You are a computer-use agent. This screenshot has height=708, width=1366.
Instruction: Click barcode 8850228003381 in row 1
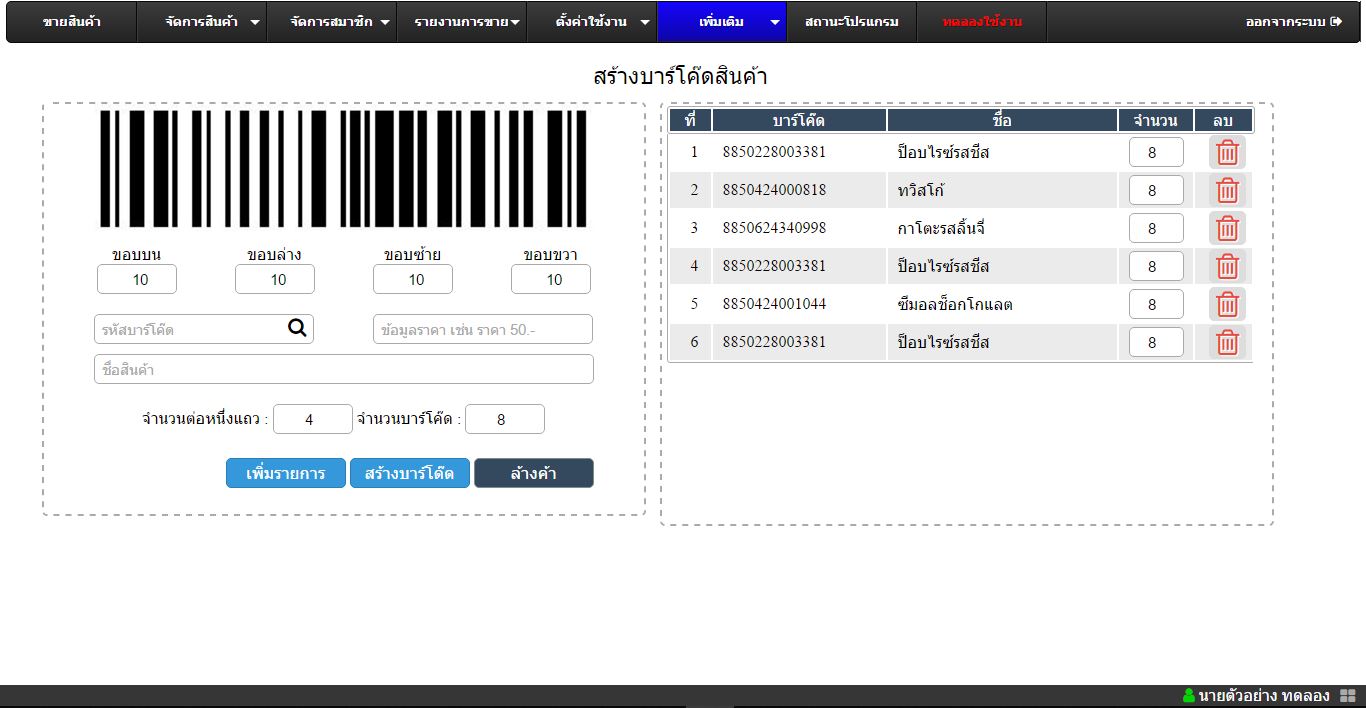coord(774,152)
